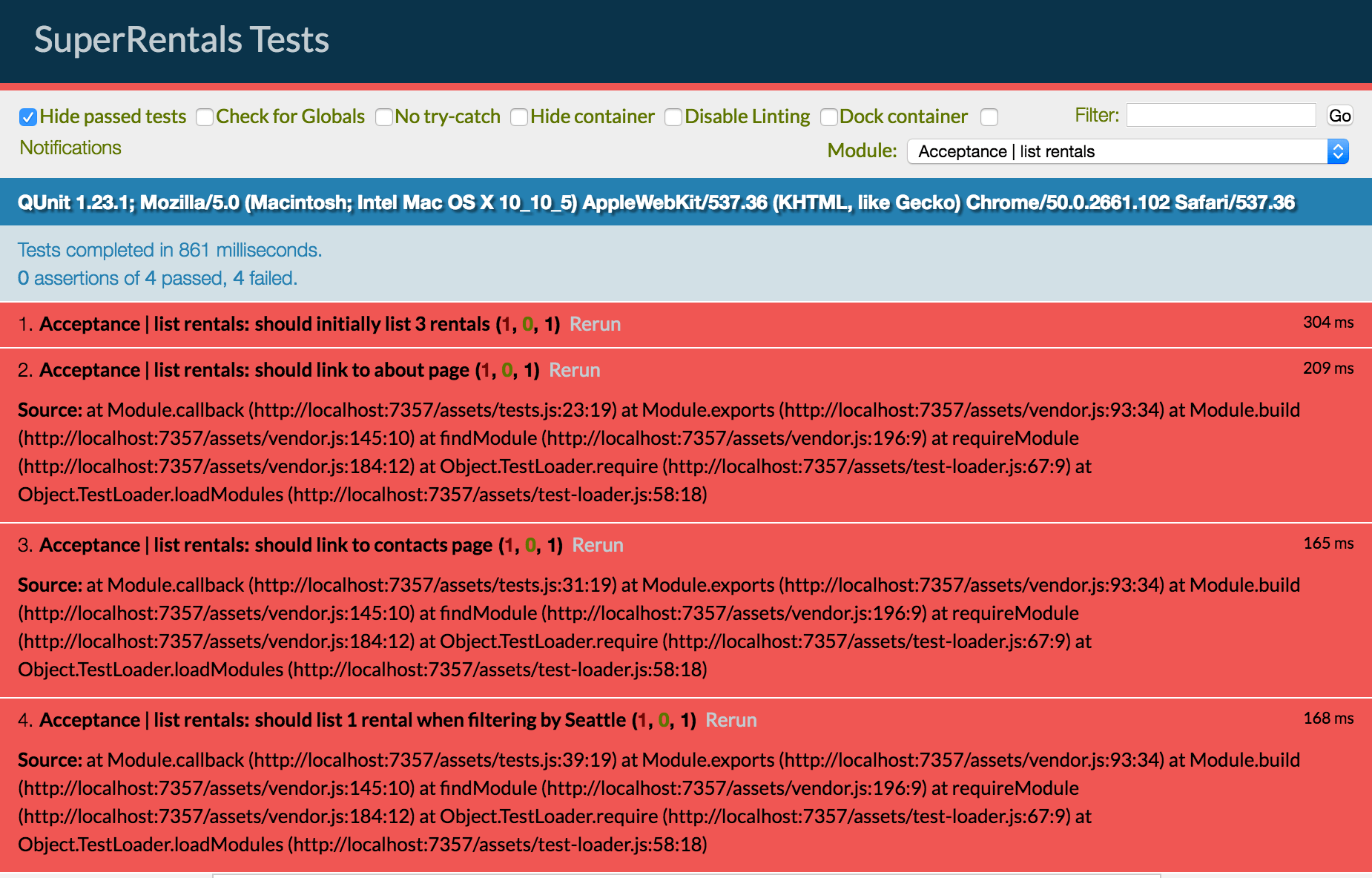Rerun the filtering by Seattle test
The height and width of the screenshot is (878, 1372).
(730, 720)
